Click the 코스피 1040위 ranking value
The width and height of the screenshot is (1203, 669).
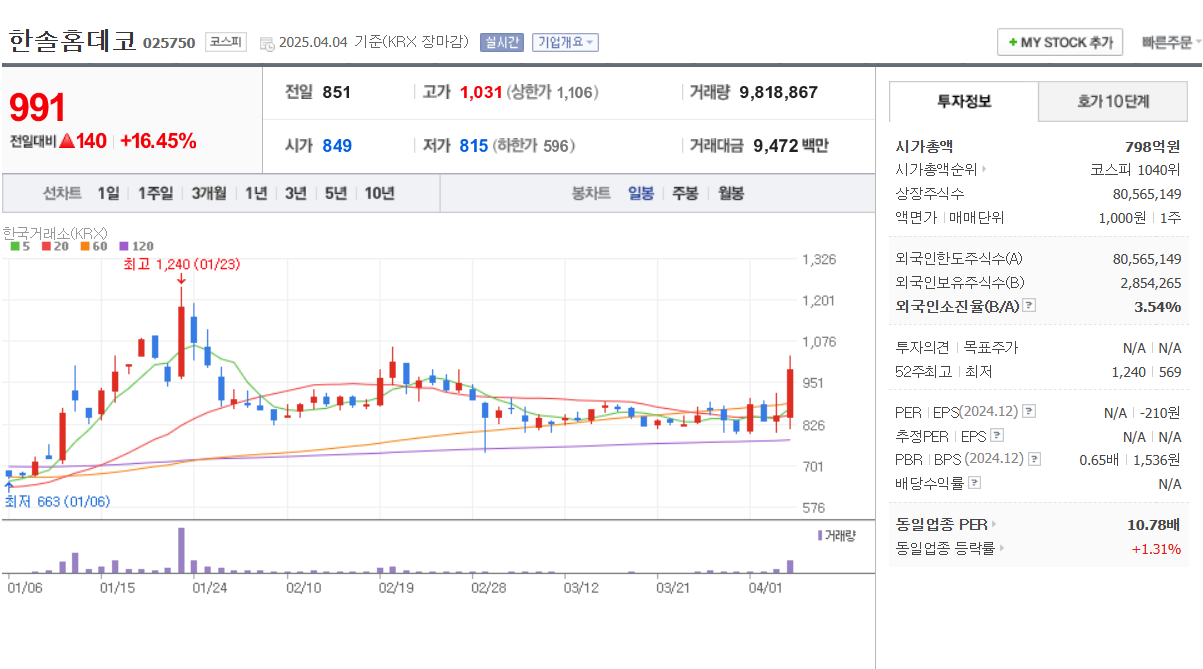coord(1135,170)
